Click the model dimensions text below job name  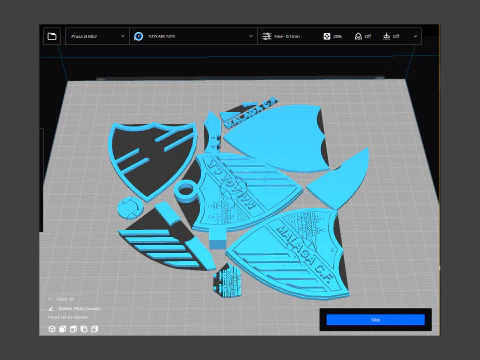coord(68,317)
